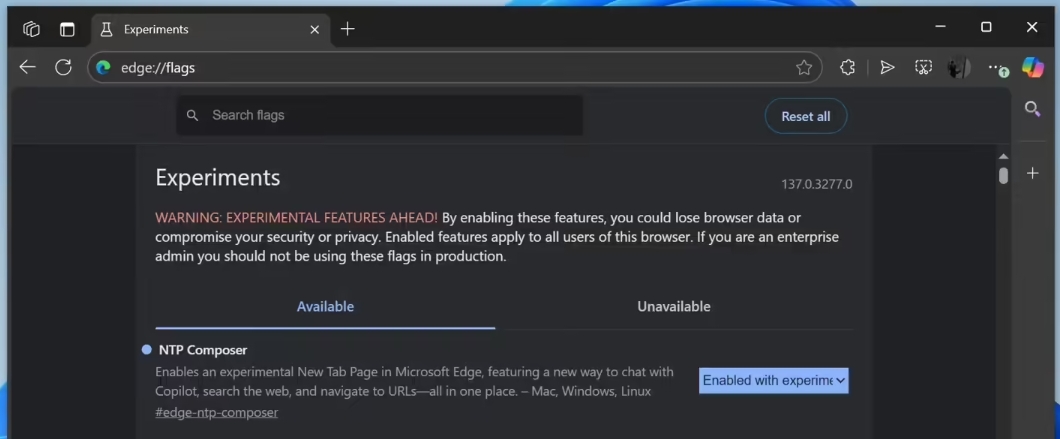The height and width of the screenshot is (439, 1060).
Task: Click the page scrollbar thumb
Action: [x=1003, y=176]
